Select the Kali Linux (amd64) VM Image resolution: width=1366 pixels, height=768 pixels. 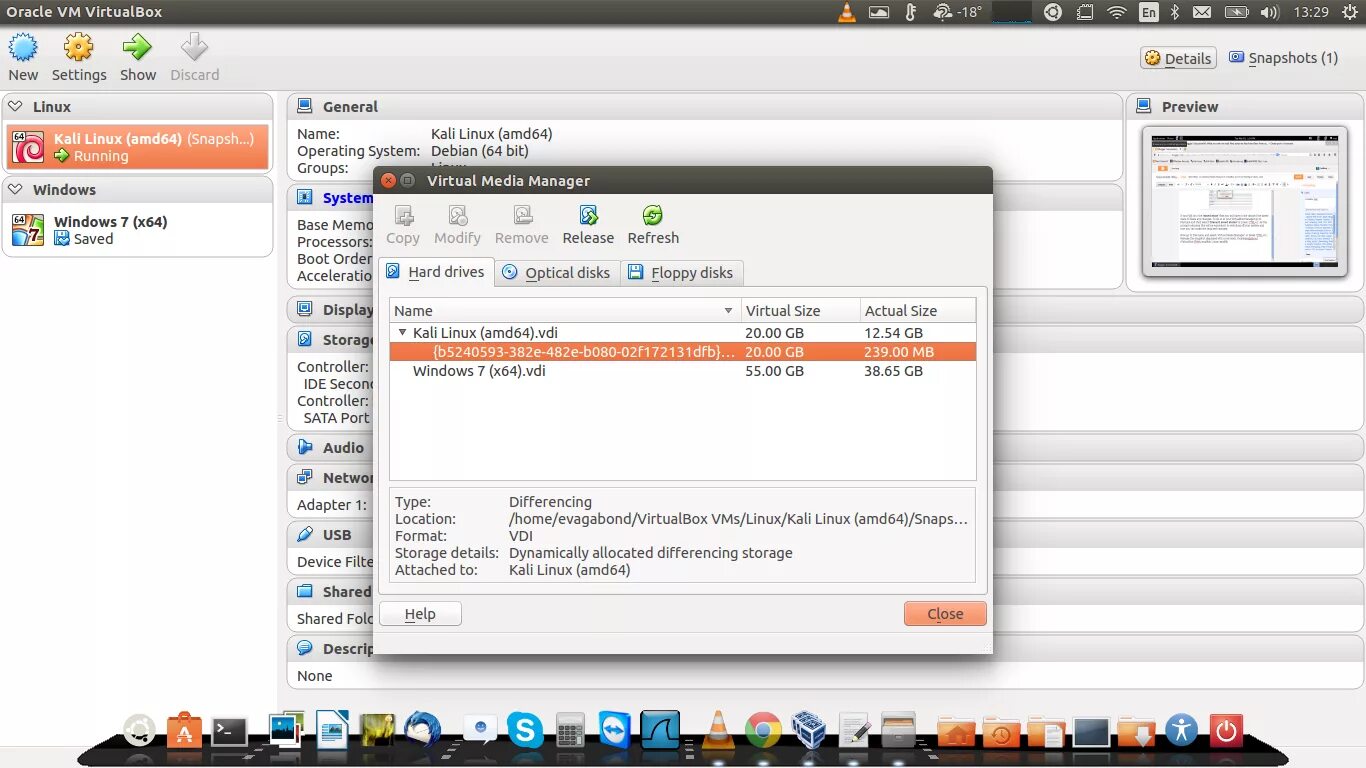click(x=138, y=147)
